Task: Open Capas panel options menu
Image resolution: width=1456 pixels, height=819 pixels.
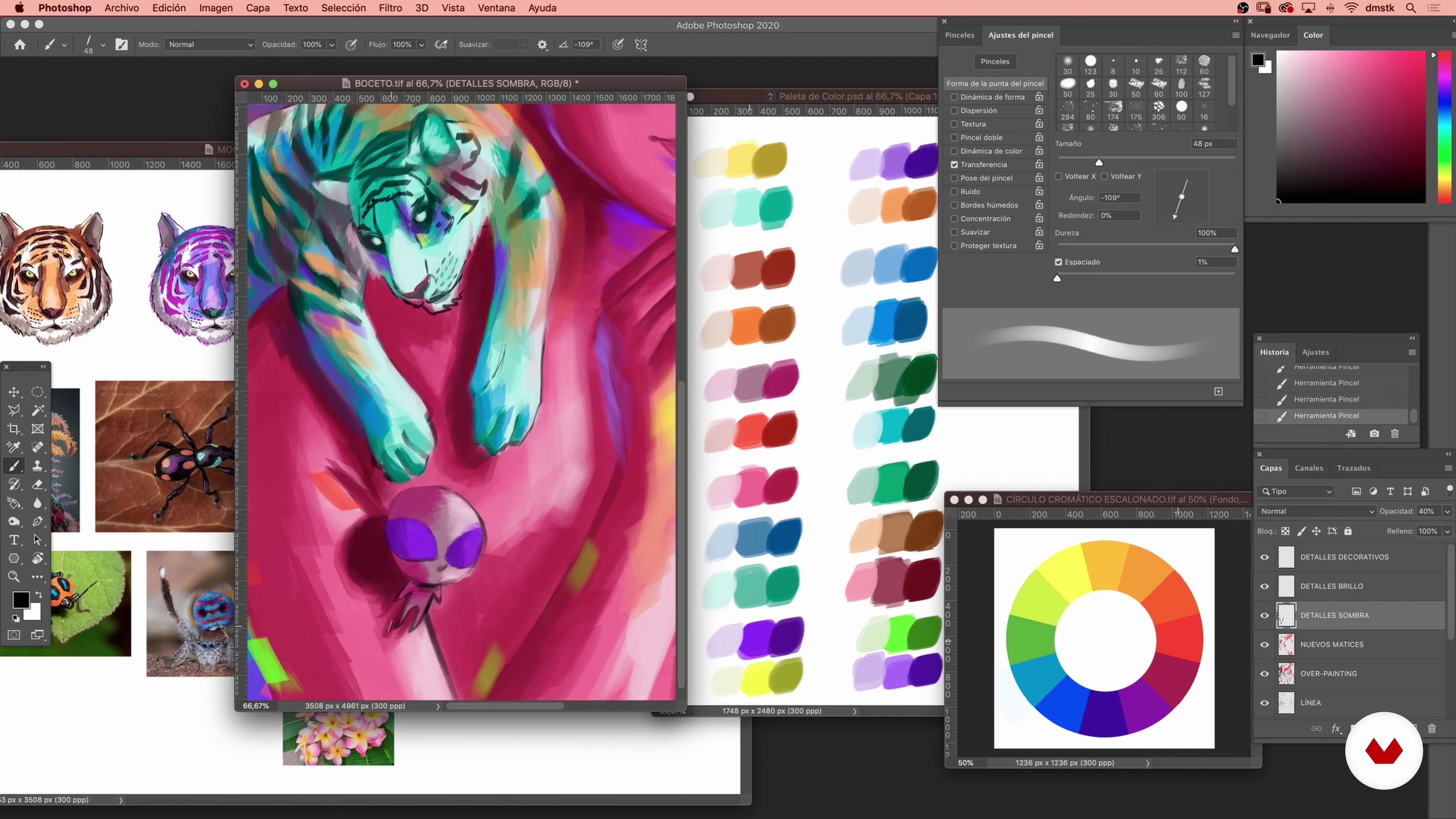Action: (x=1448, y=468)
